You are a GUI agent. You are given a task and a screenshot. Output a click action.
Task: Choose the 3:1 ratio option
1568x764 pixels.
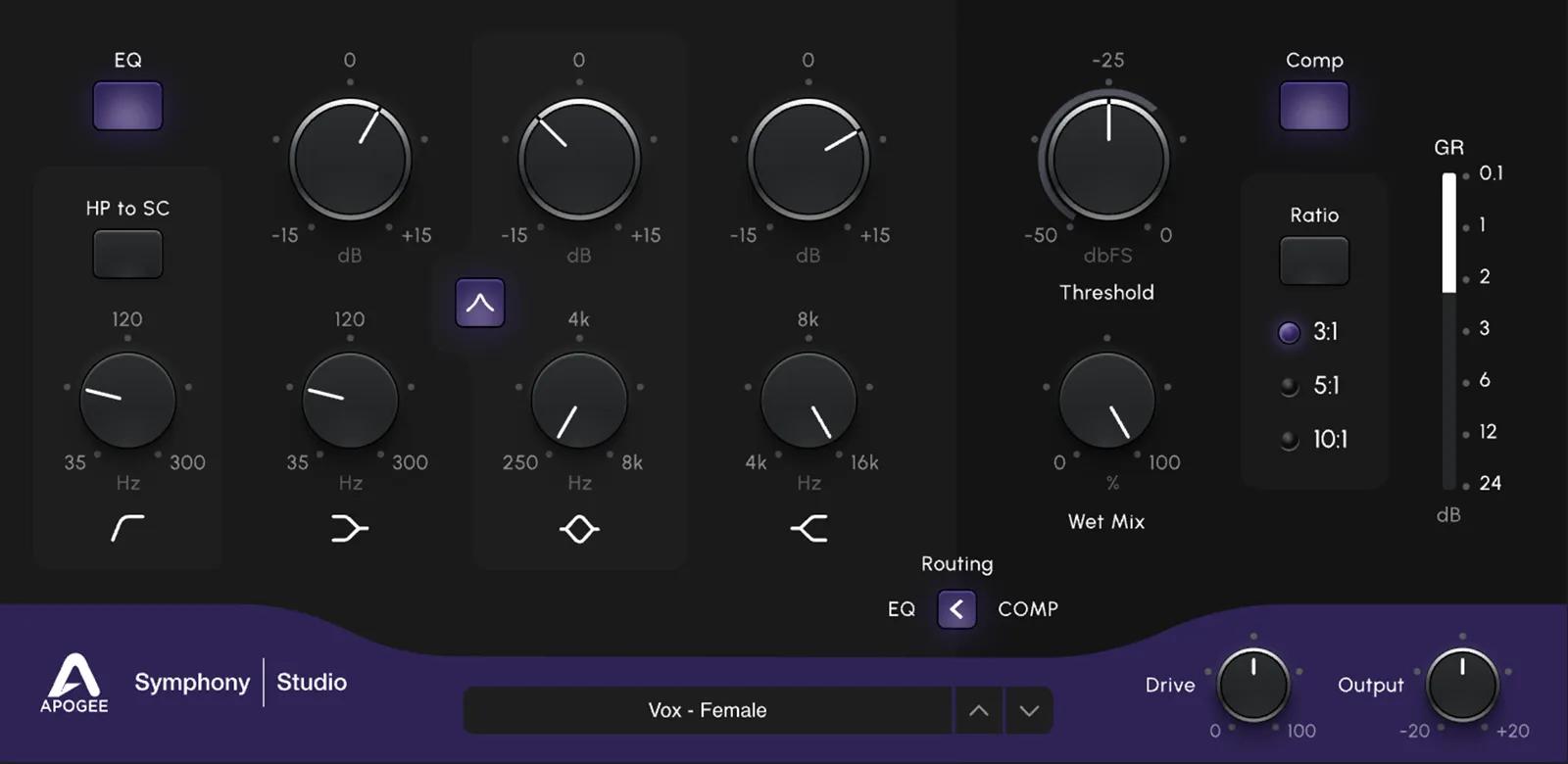1290,333
